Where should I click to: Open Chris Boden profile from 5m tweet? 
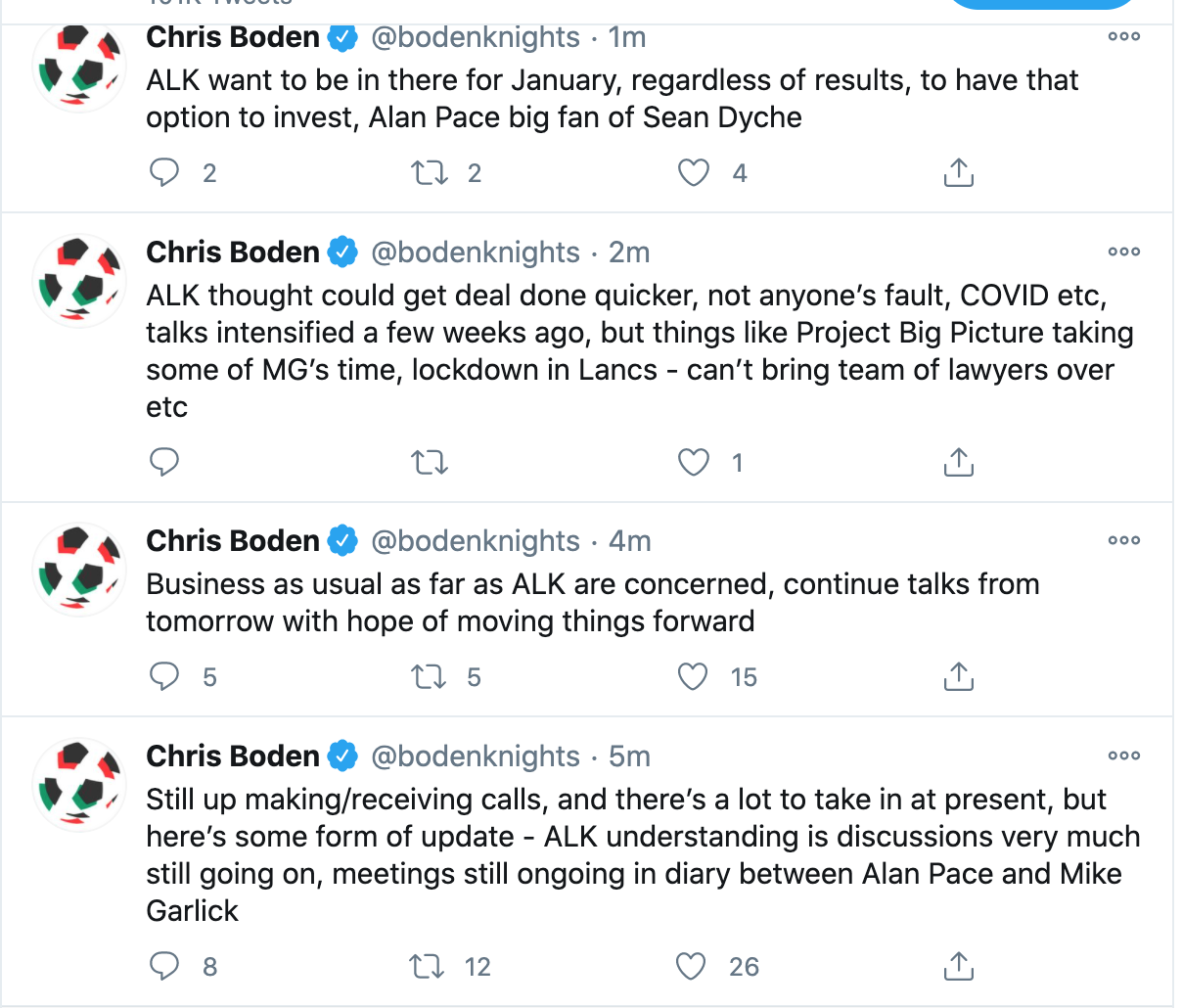pyautogui.click(x=233, y=756)
